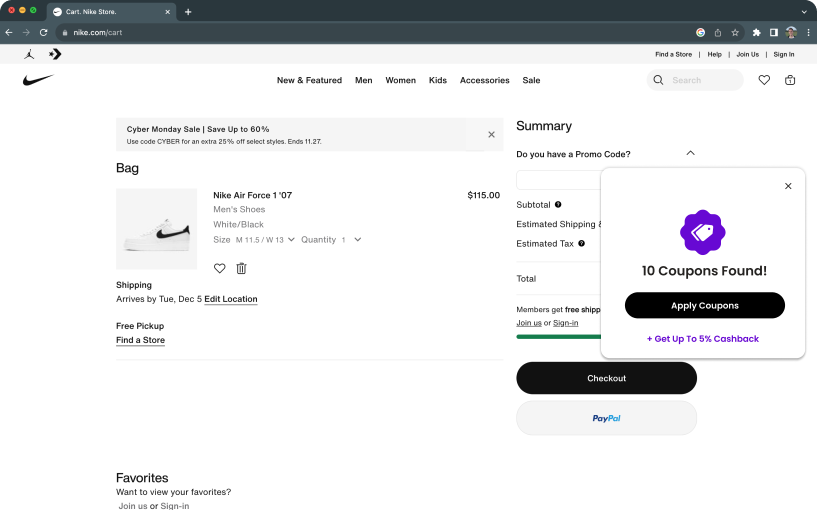Click Sign-in link under Favorites
817x510 pixels.
175,506
